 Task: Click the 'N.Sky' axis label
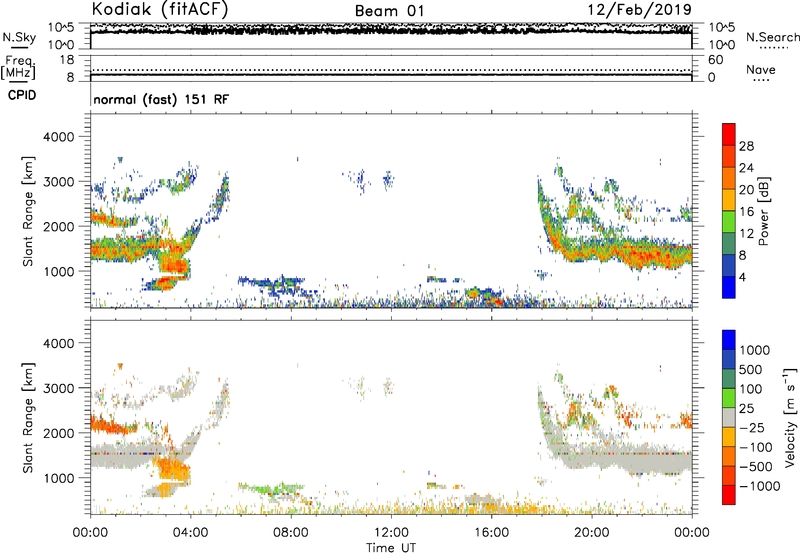19,37
